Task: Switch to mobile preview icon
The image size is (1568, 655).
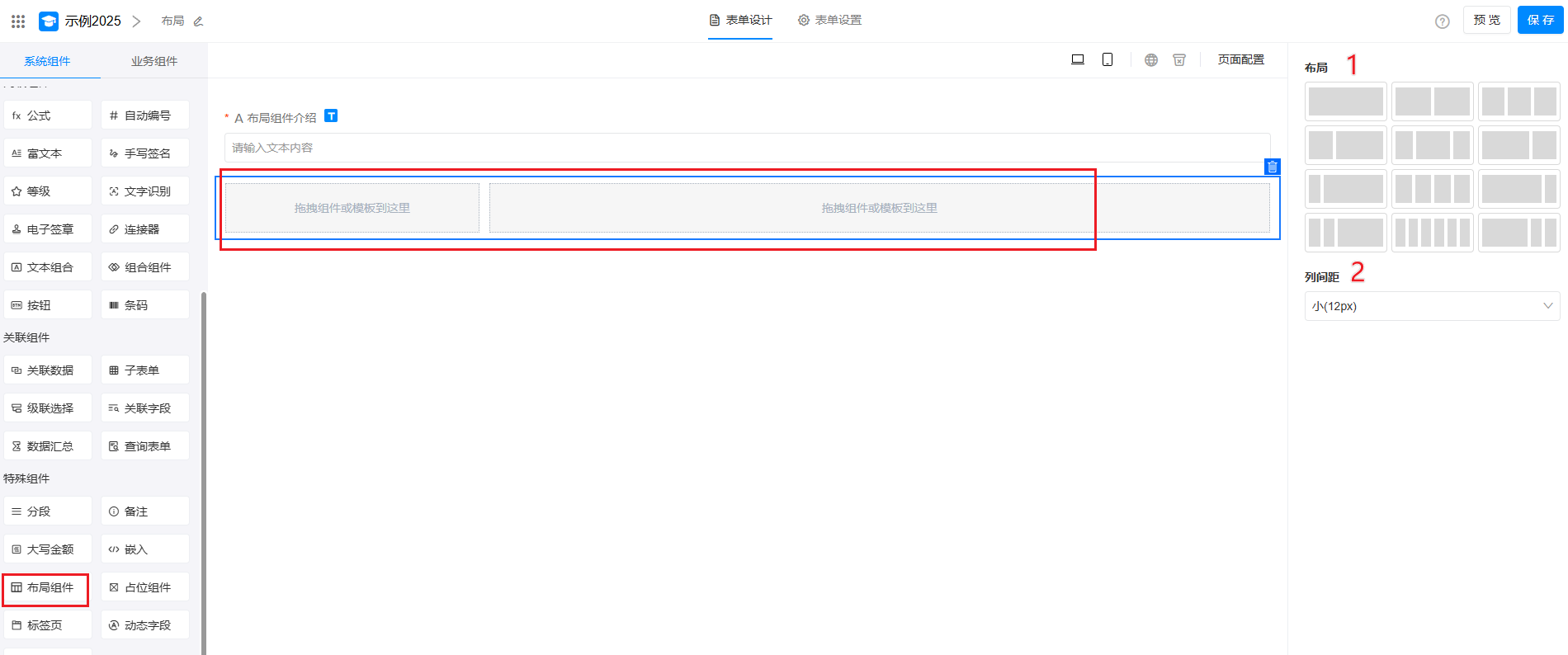Action: (x=1108, y=59)
